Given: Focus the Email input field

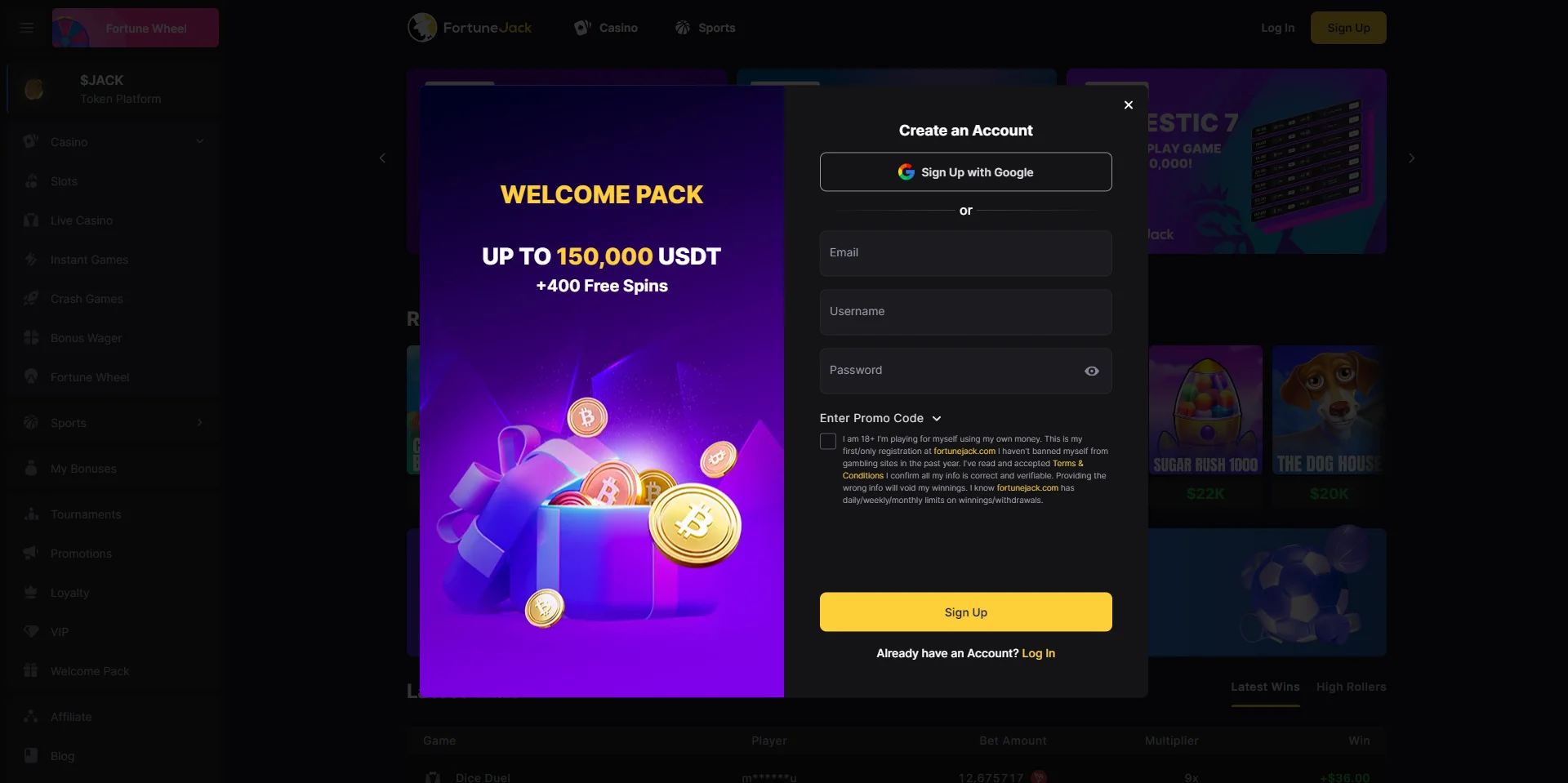Looking at the screenshot, I should point(966,253).
